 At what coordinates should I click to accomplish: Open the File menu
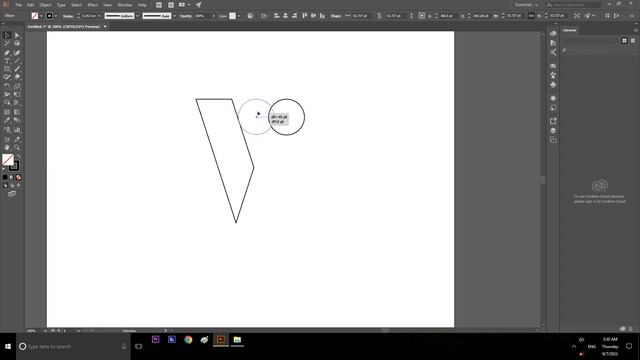coord(19,5)
